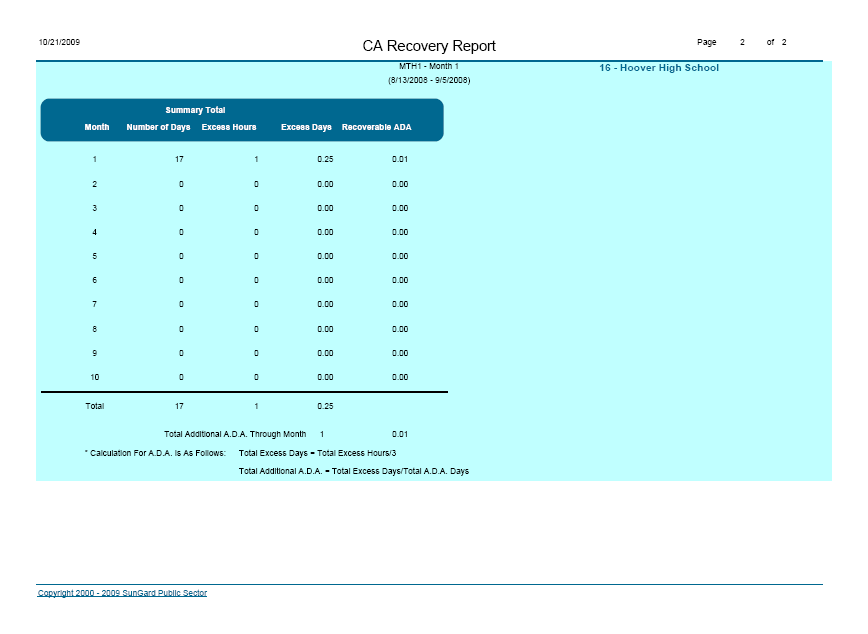Click Number of Days value in month 1 row

pos(181,160)
